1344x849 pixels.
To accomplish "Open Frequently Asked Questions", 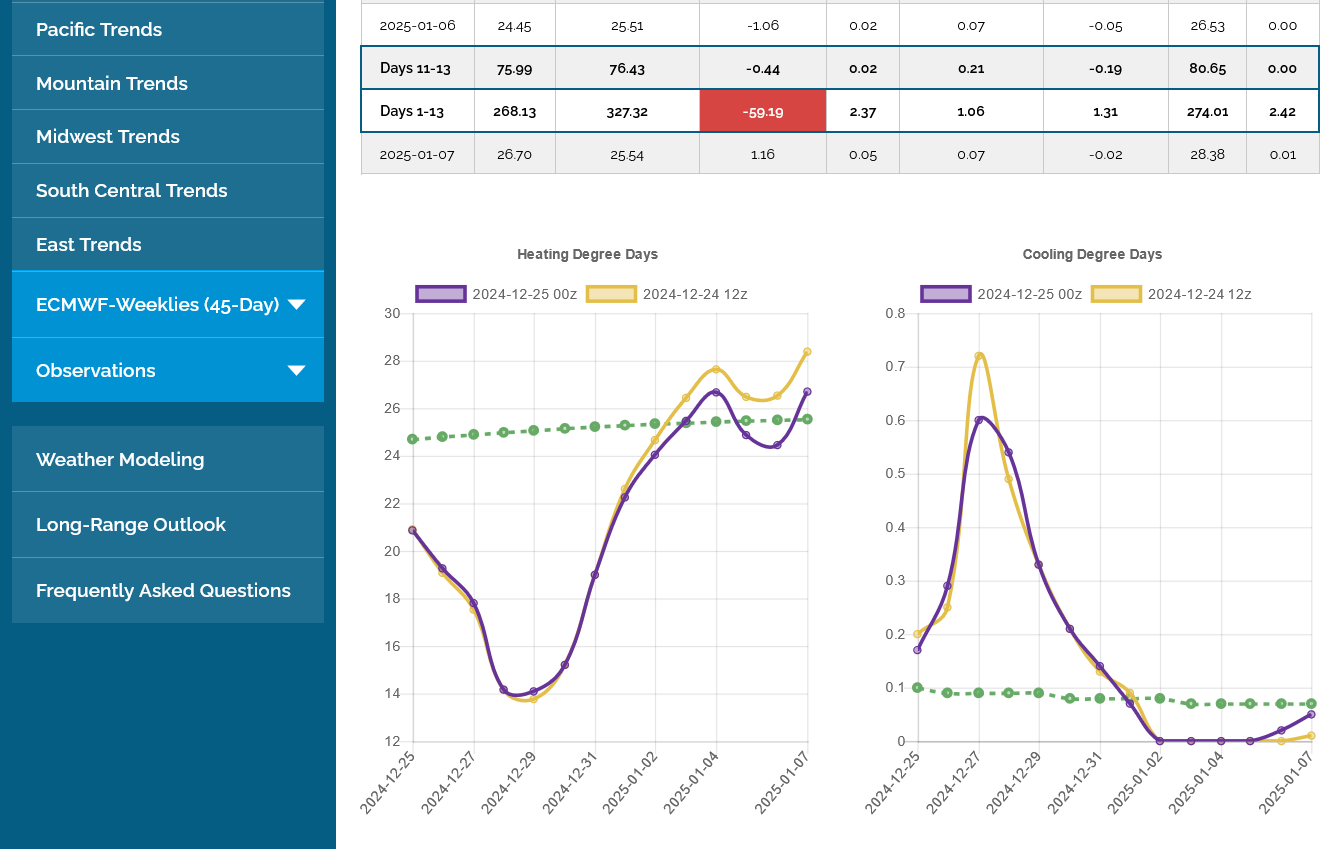I will point(163,591).
